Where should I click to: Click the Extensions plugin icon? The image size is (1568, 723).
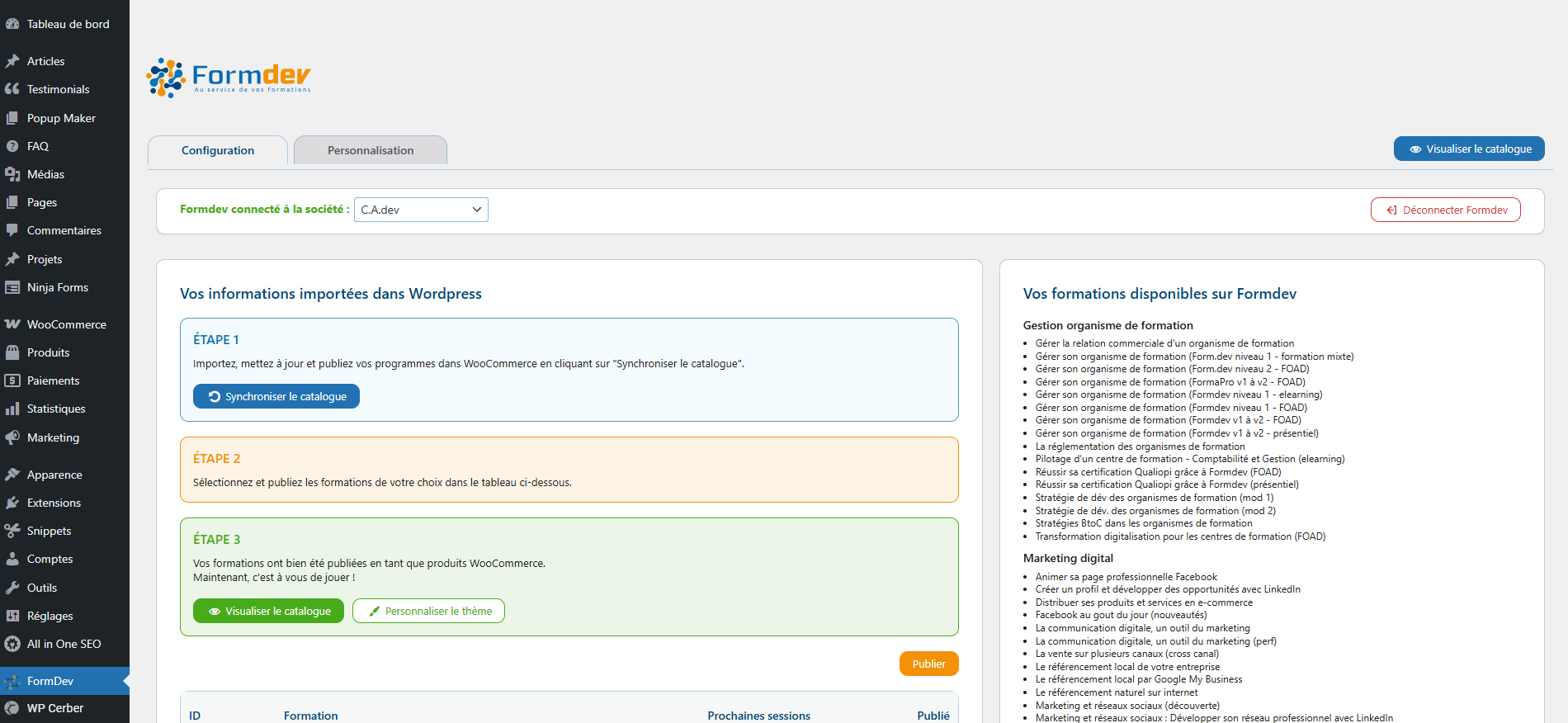tap(12, 503)
